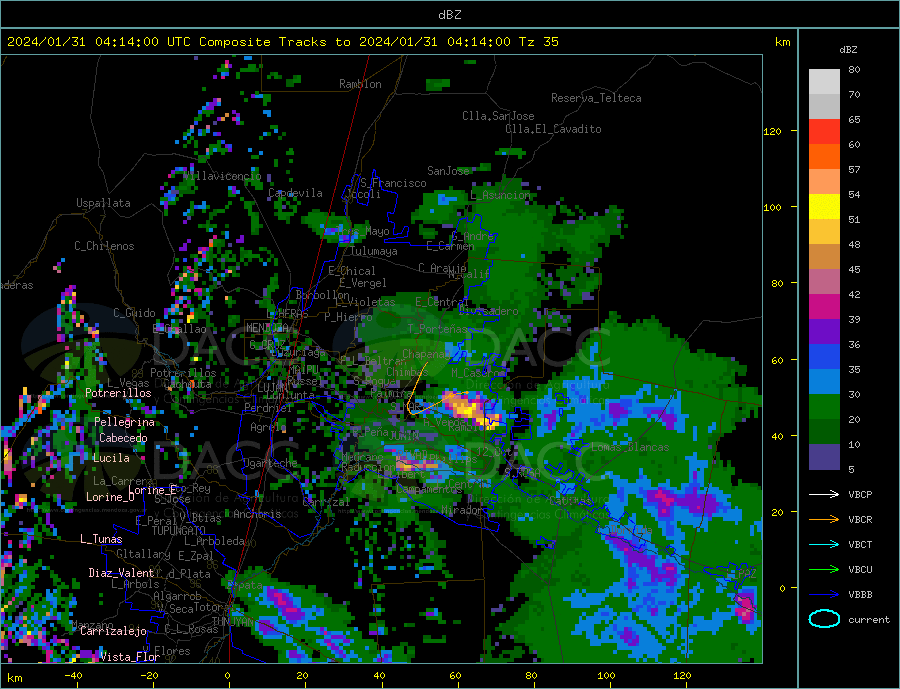Click the VBBB legend label
Screen dimensions: 900x689
click(x=860, y=595)
